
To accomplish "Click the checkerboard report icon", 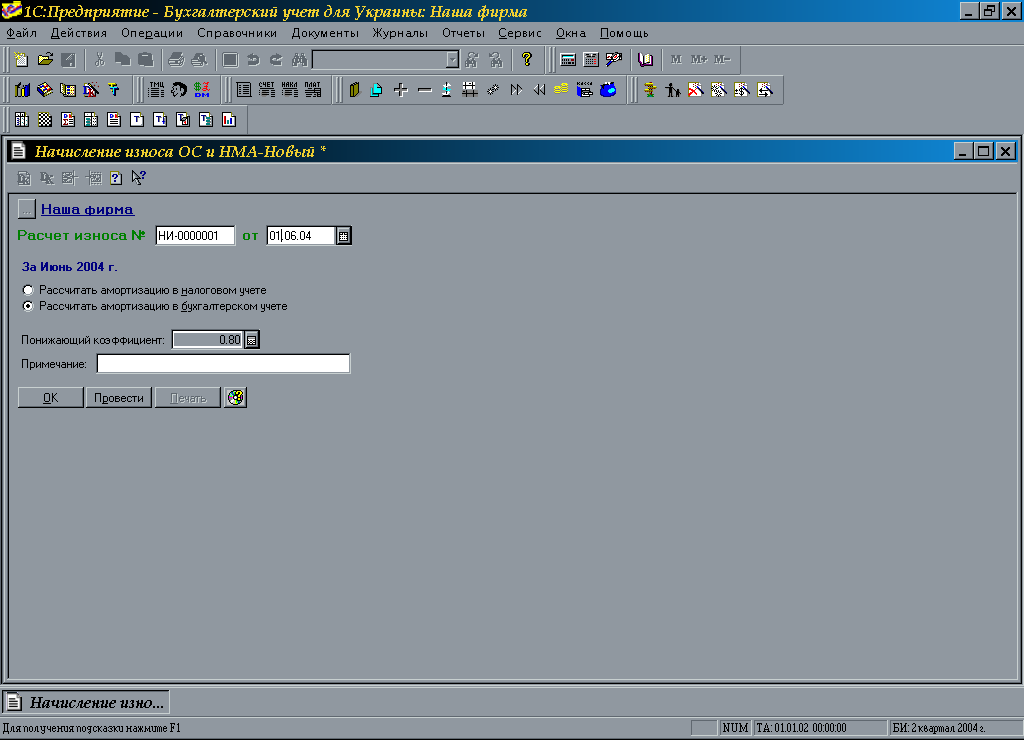I will [x=44, y=120].
